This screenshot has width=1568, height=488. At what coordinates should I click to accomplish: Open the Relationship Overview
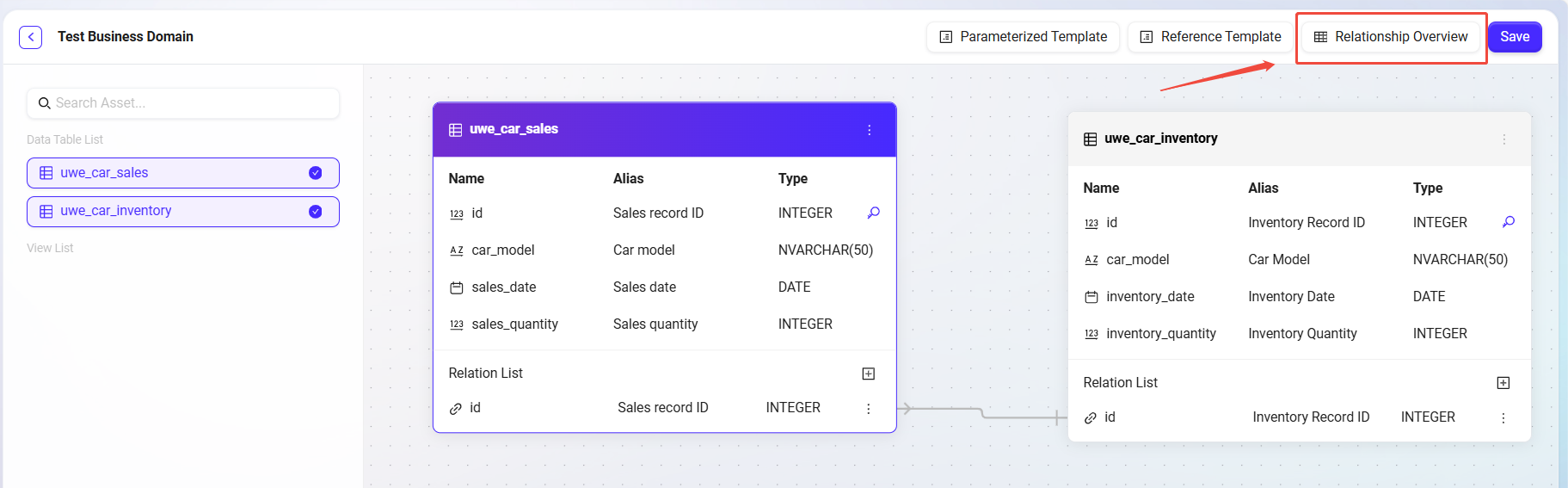pyautogui.click(x=1391, y=37)
